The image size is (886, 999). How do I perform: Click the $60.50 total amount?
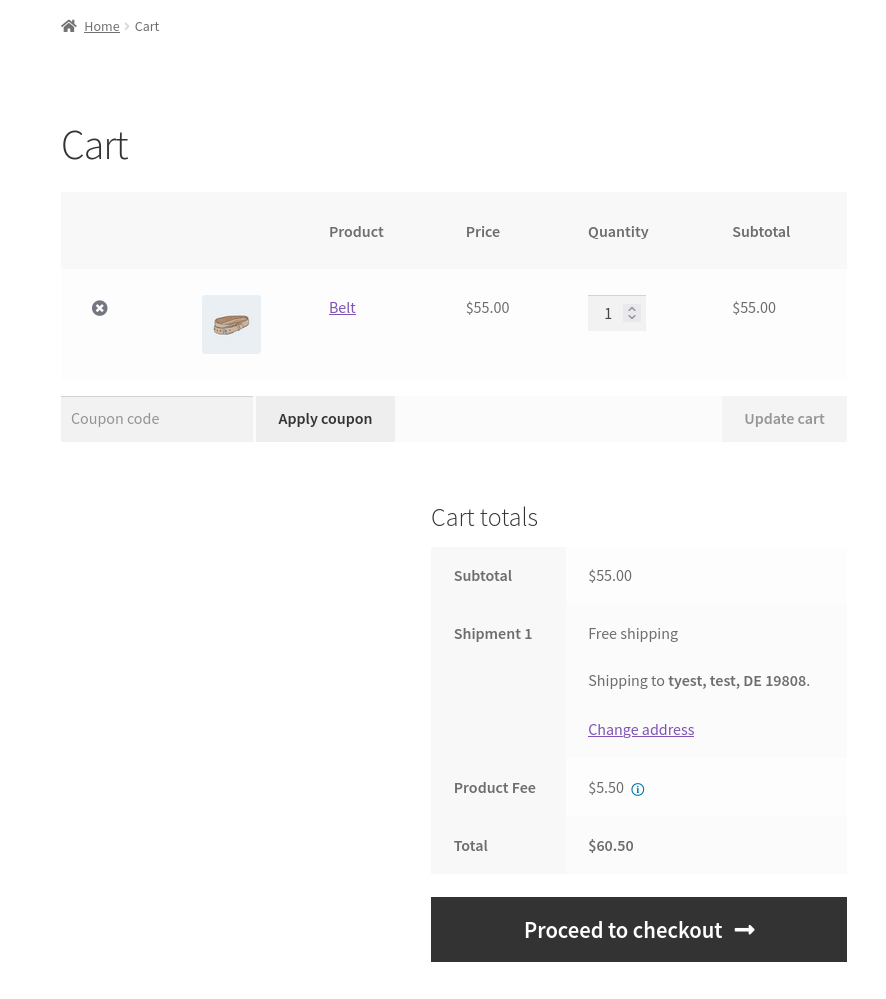(x=611, y=845)
